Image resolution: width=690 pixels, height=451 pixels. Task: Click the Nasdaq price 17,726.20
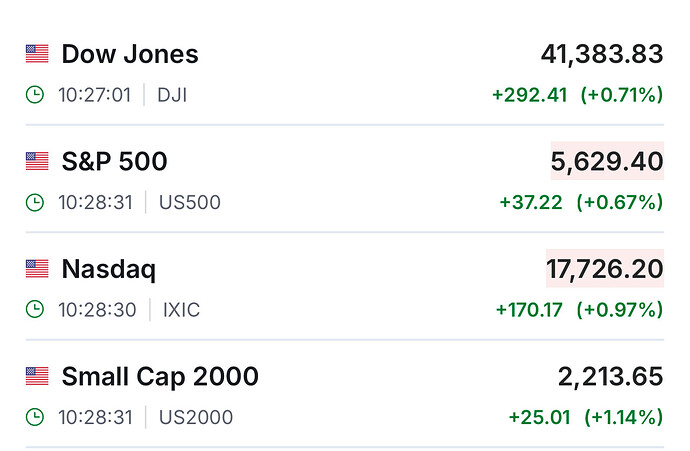click(604, 269)
